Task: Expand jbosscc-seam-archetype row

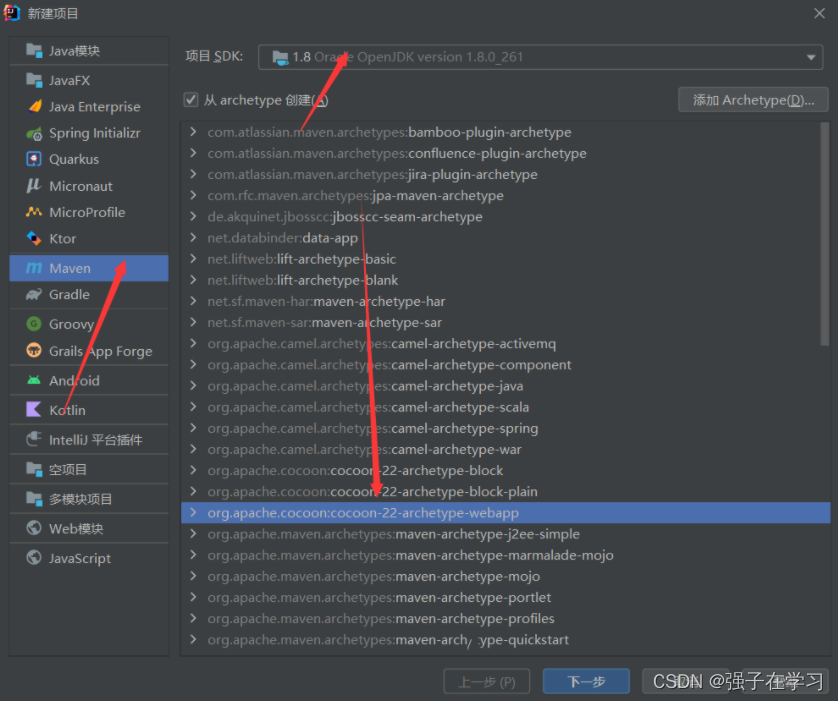Action: [193, 216]
